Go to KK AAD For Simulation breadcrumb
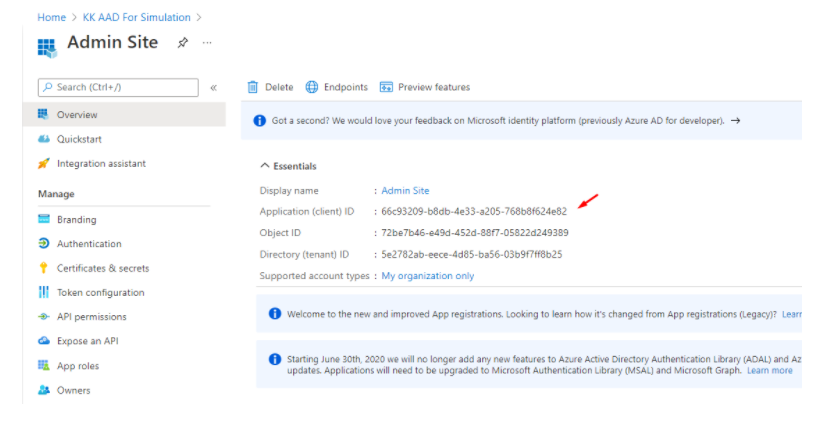This screenshot has height=421, width=822. pyautogui.click(x=137, y=17)
